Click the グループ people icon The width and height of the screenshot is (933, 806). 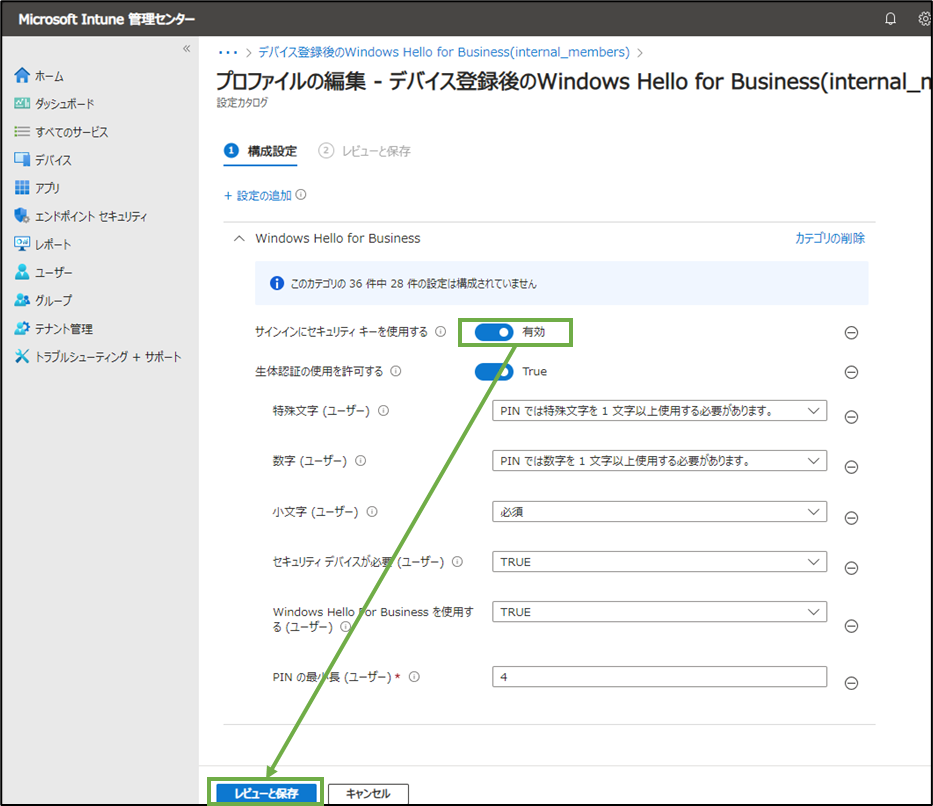[22, 300]
